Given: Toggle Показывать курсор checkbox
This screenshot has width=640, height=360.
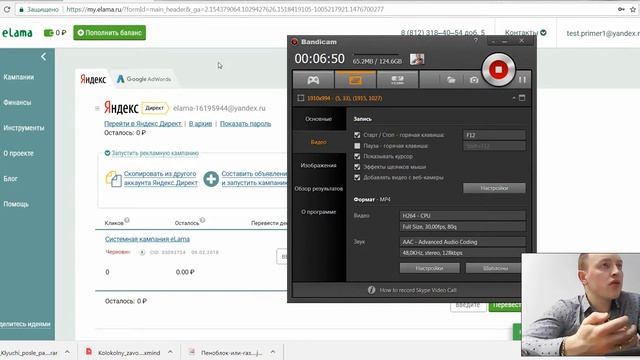Looking at the screenshot, I should pos(357,156).
